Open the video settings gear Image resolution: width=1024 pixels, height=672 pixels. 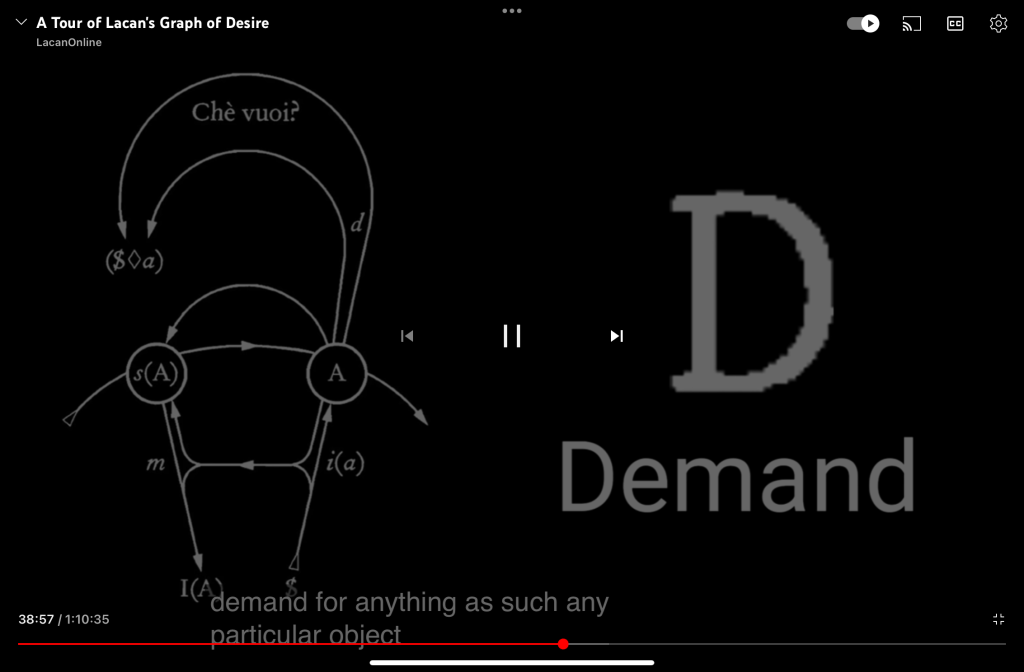(998, 24)
